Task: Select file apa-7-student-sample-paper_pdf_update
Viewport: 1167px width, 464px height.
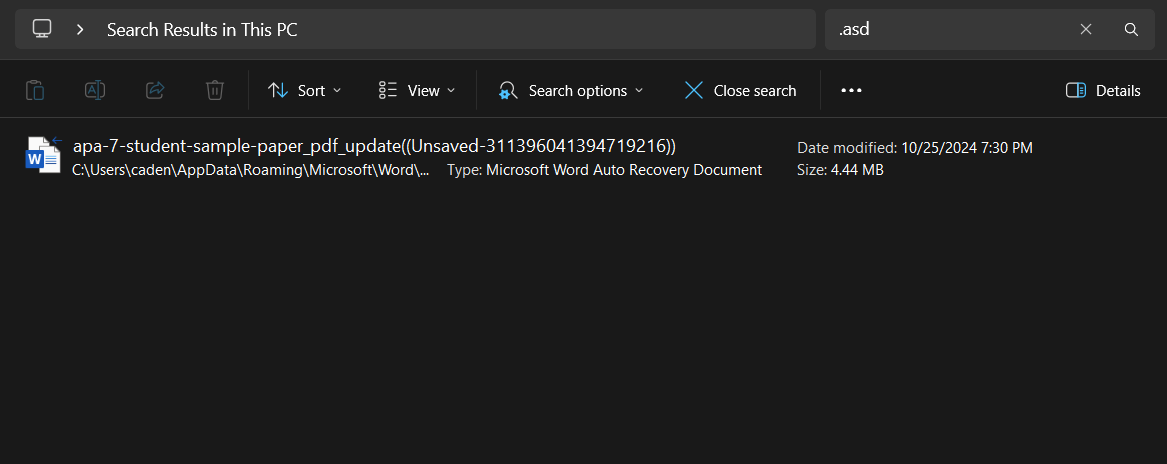Action: pyautogui.click(x=374, y=145)
